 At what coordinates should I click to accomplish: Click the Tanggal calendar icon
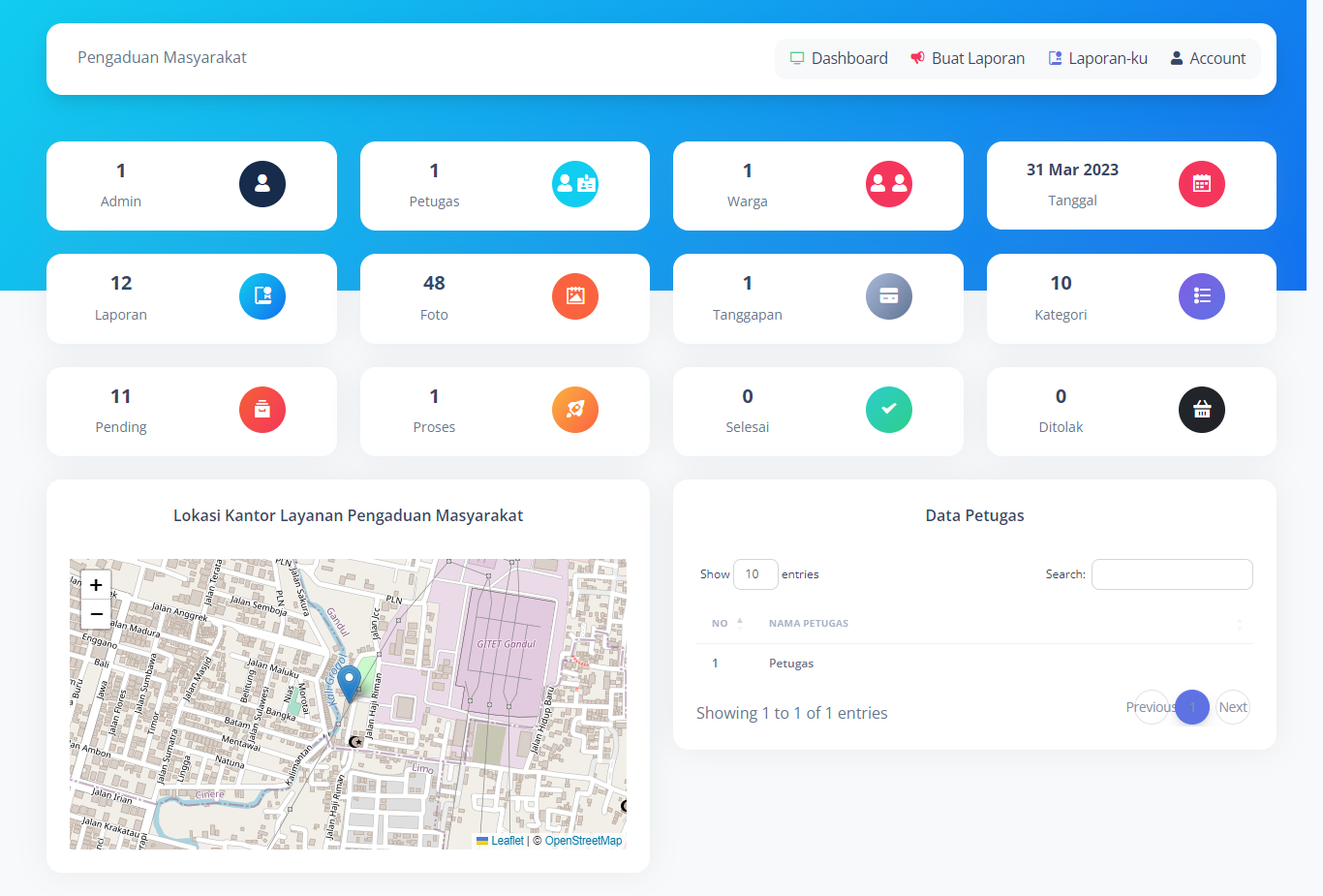coord(1201,184)
